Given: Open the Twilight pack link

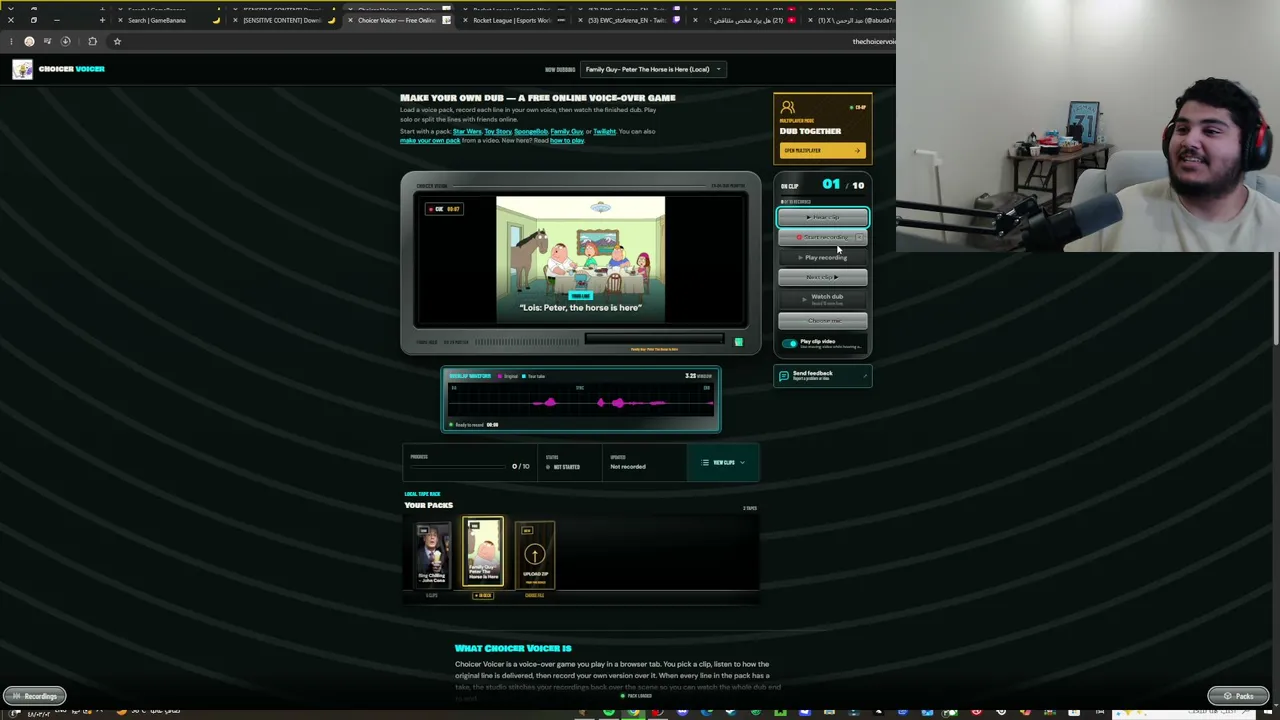Looking at the screenshot, I should point(605,131).
